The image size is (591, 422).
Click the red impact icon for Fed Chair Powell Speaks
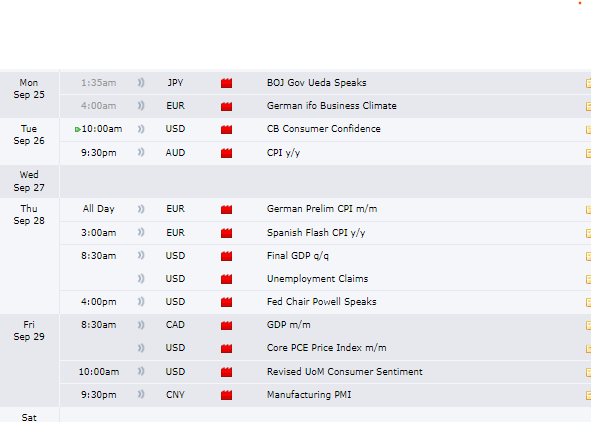(227, 302)
